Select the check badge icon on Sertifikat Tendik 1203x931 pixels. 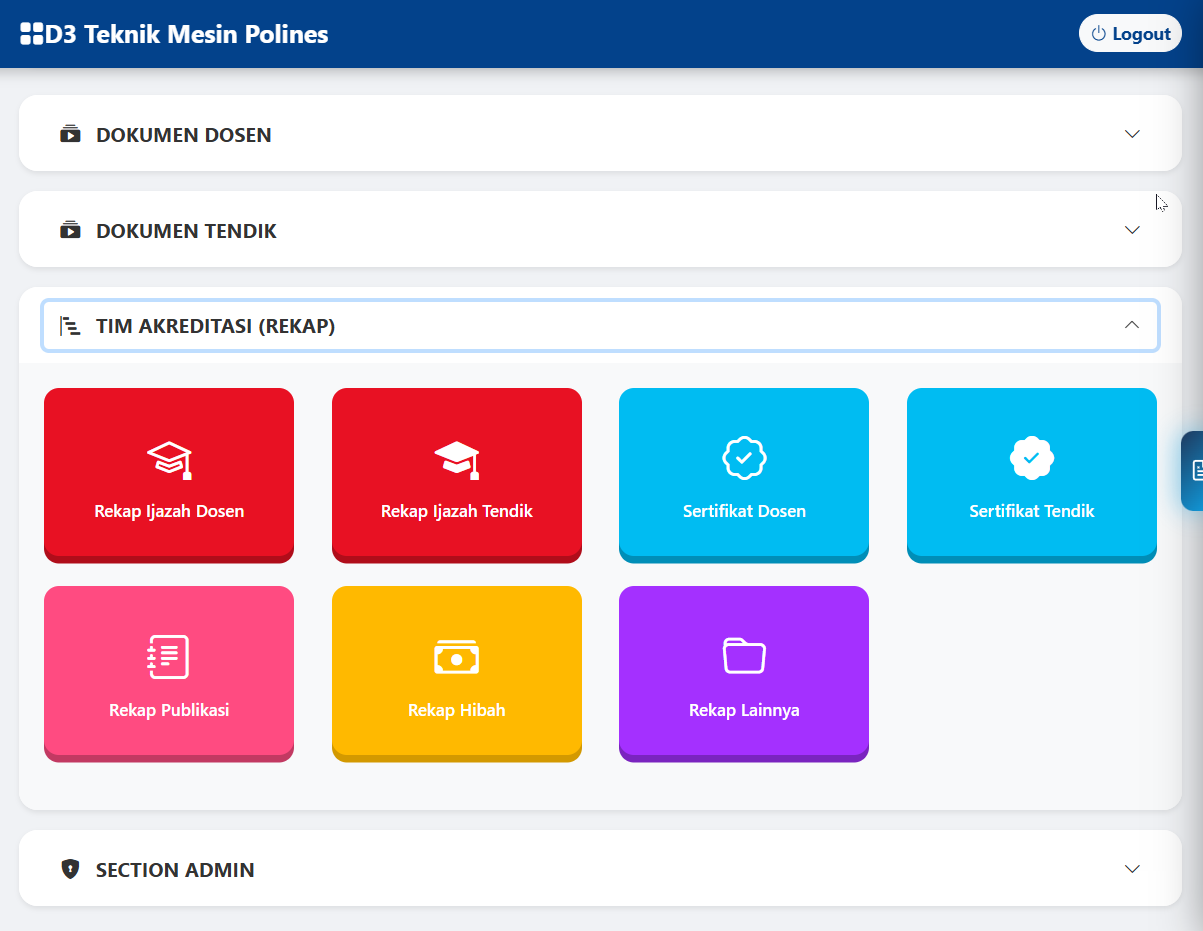(1031, 458)
